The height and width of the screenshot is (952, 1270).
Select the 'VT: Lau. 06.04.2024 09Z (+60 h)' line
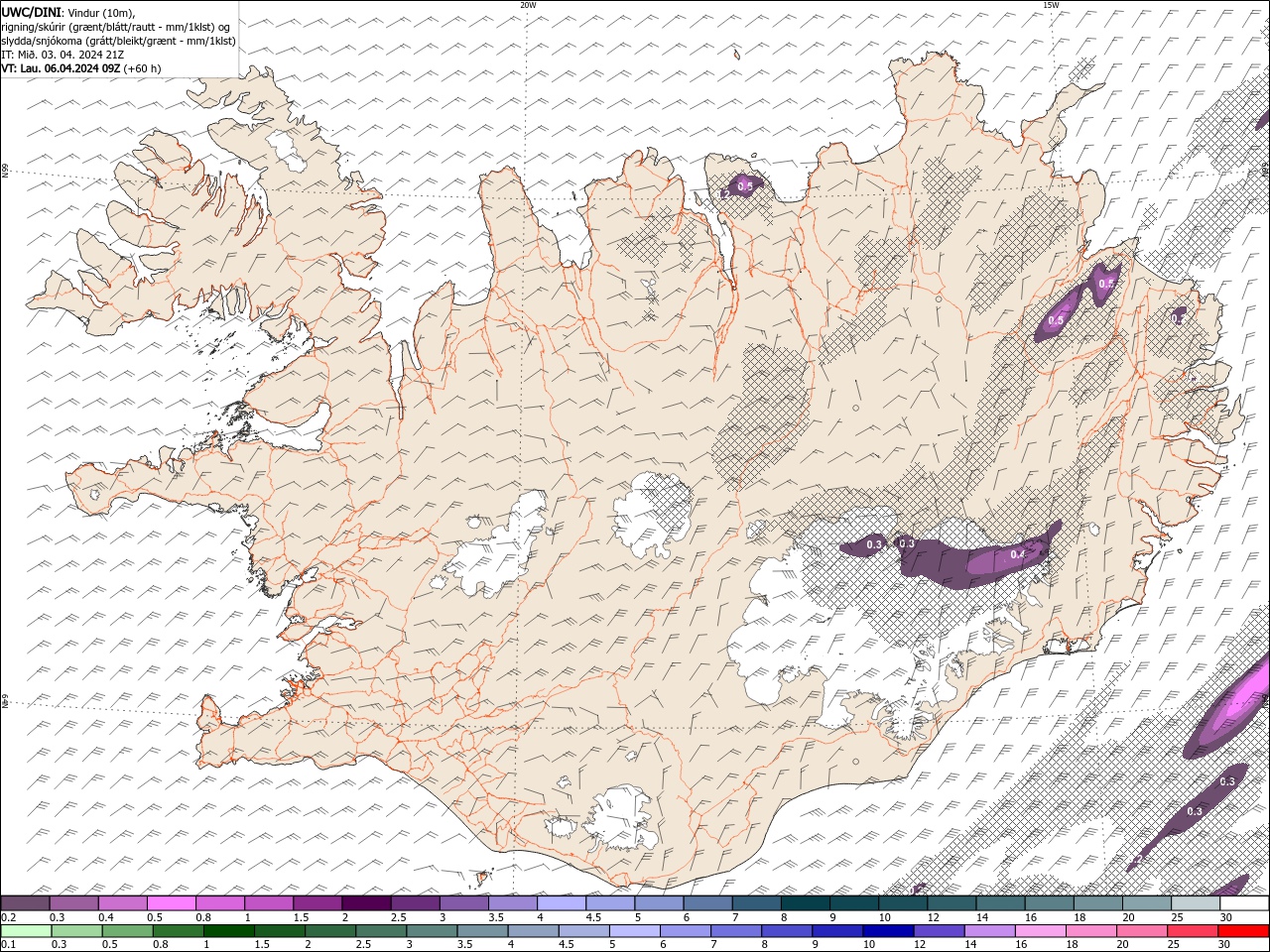click(81, 68)
